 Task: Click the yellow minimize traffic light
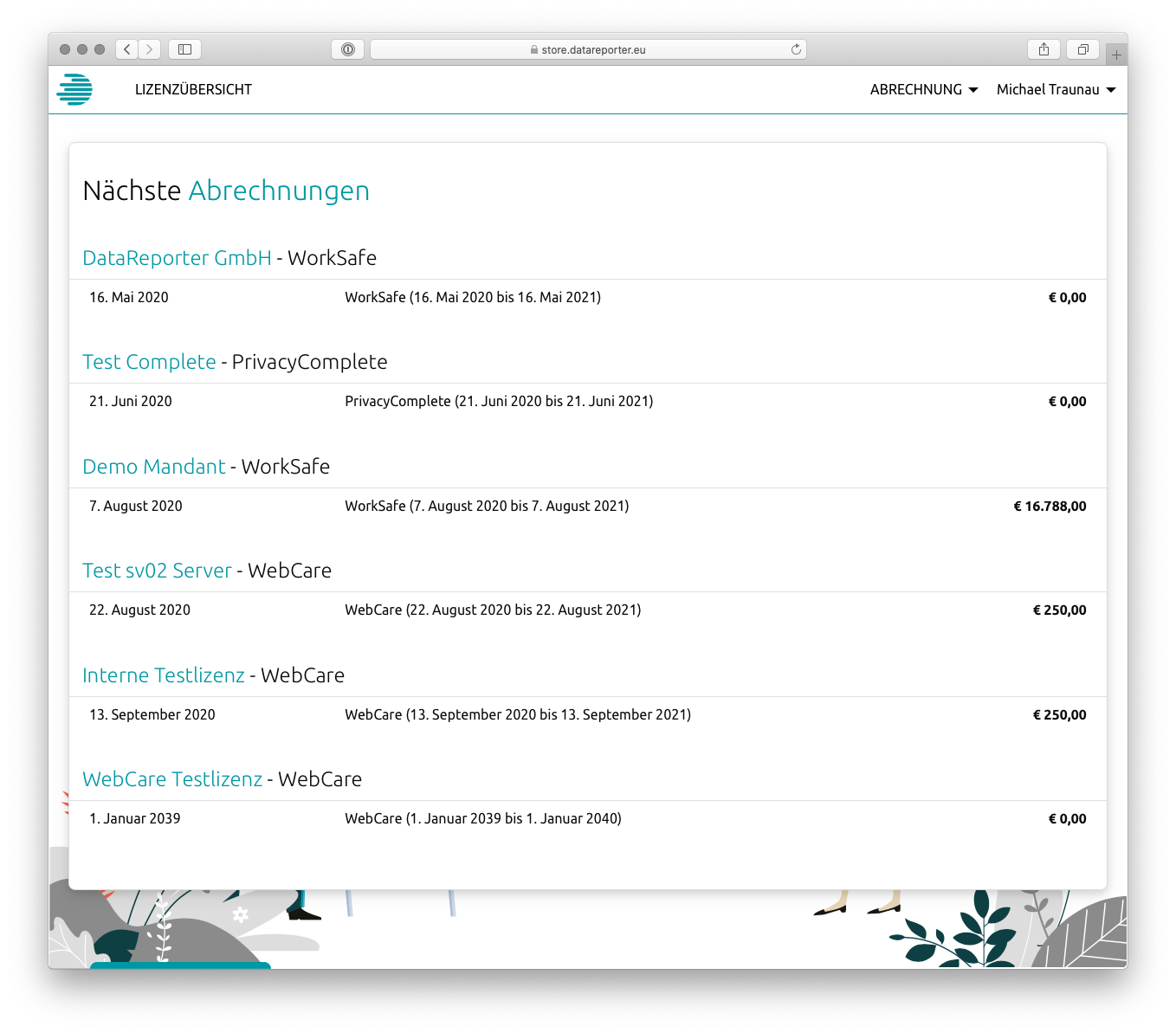point(82,49)
